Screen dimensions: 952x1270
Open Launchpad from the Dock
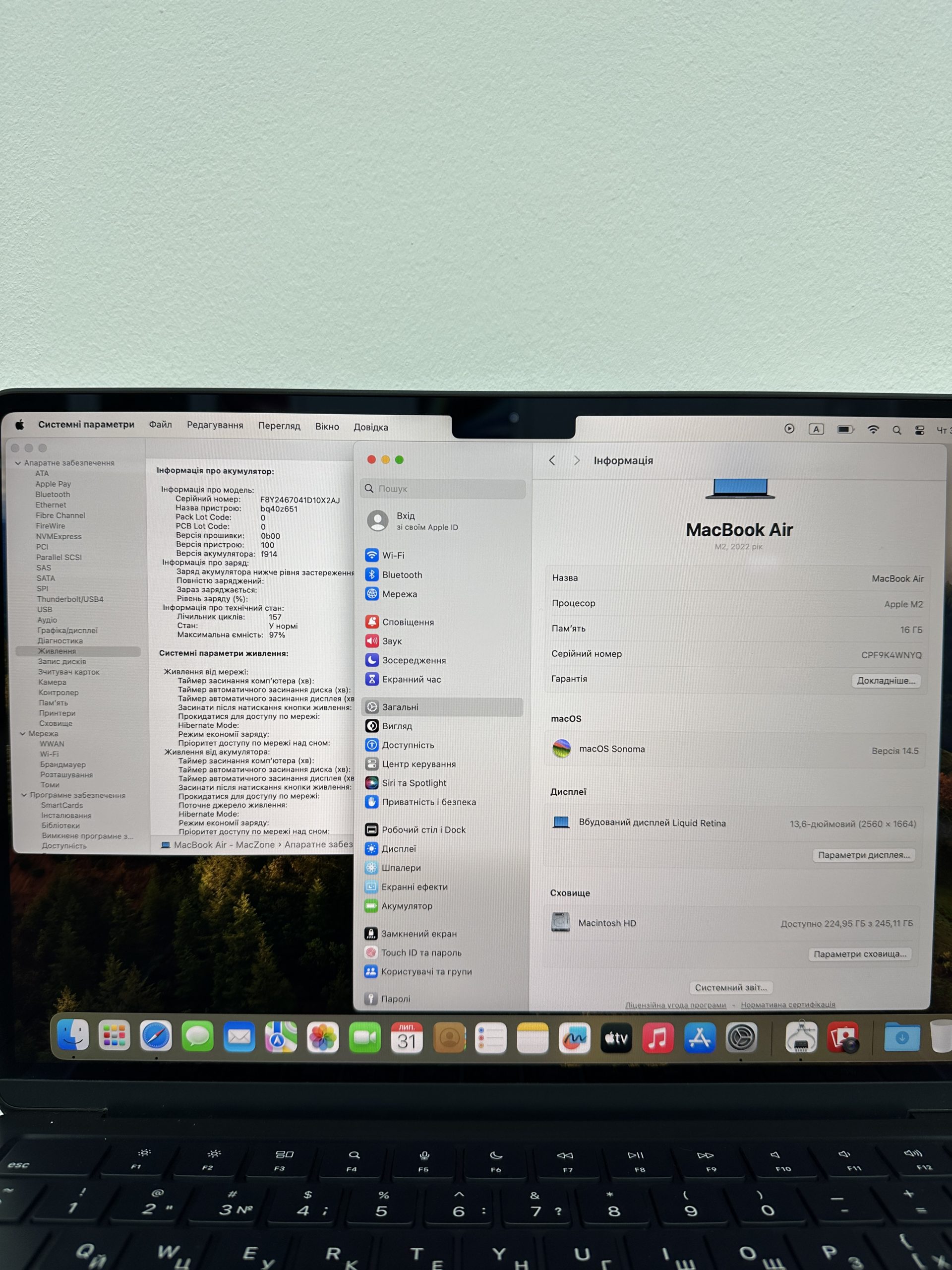coord(114,1036)
